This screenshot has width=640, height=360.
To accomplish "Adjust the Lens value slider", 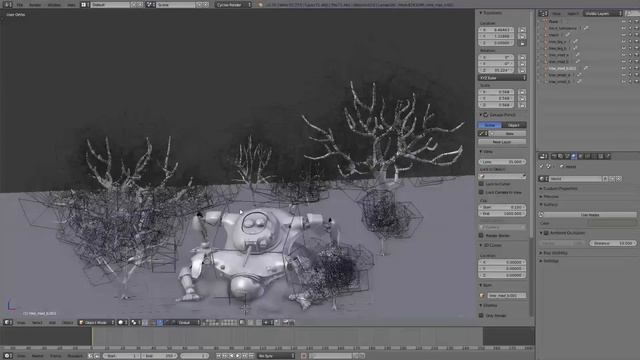I will (x=502, y=162).
